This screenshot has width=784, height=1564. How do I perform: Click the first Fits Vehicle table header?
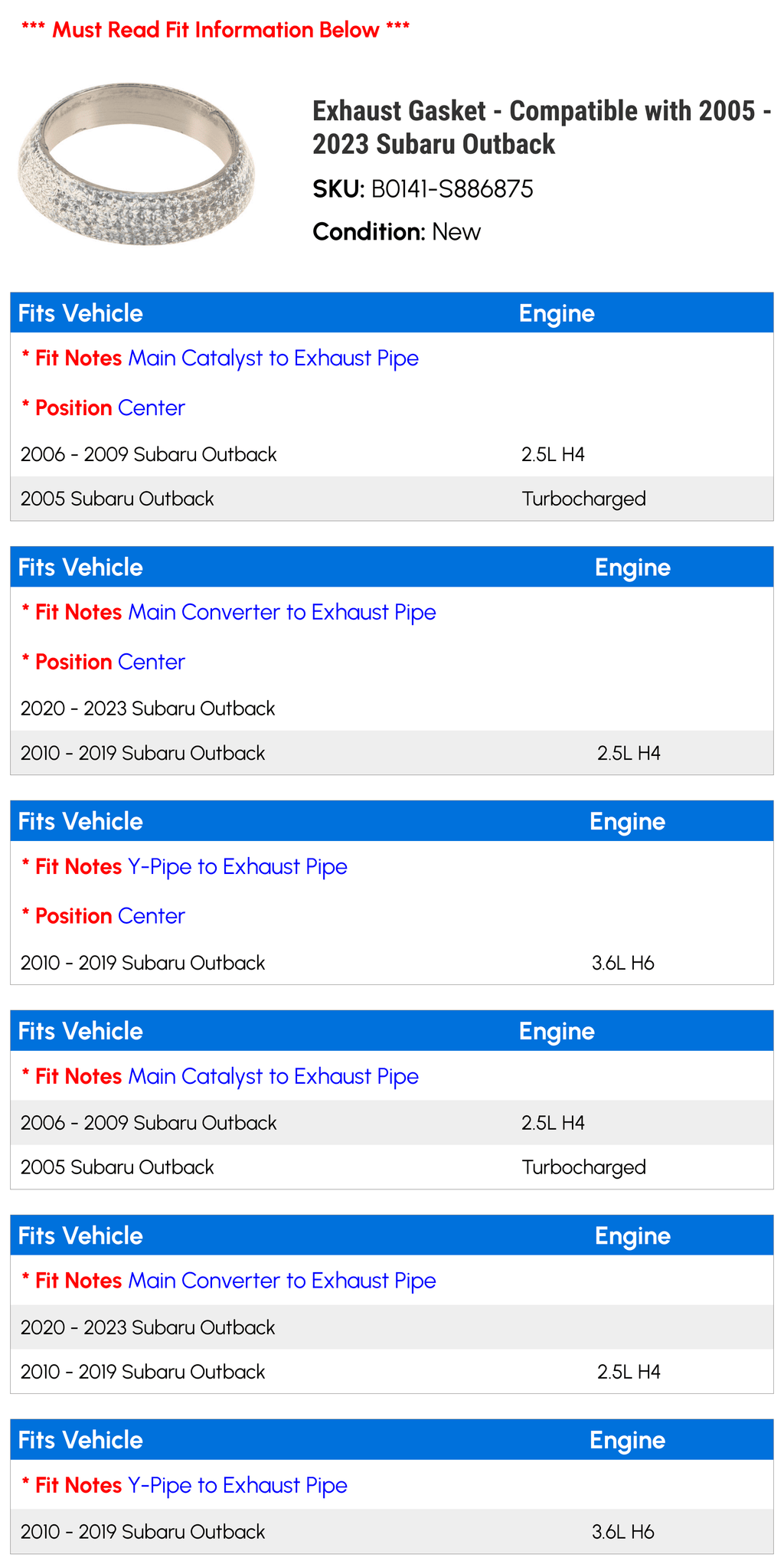tap(80, 313)
